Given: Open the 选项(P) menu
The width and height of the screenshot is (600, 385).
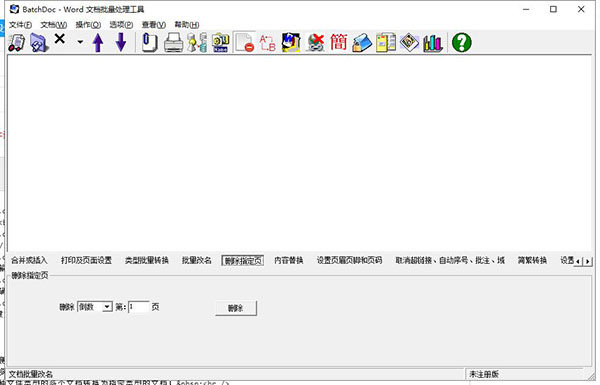Looking at the screenshot, I should 121,24.
